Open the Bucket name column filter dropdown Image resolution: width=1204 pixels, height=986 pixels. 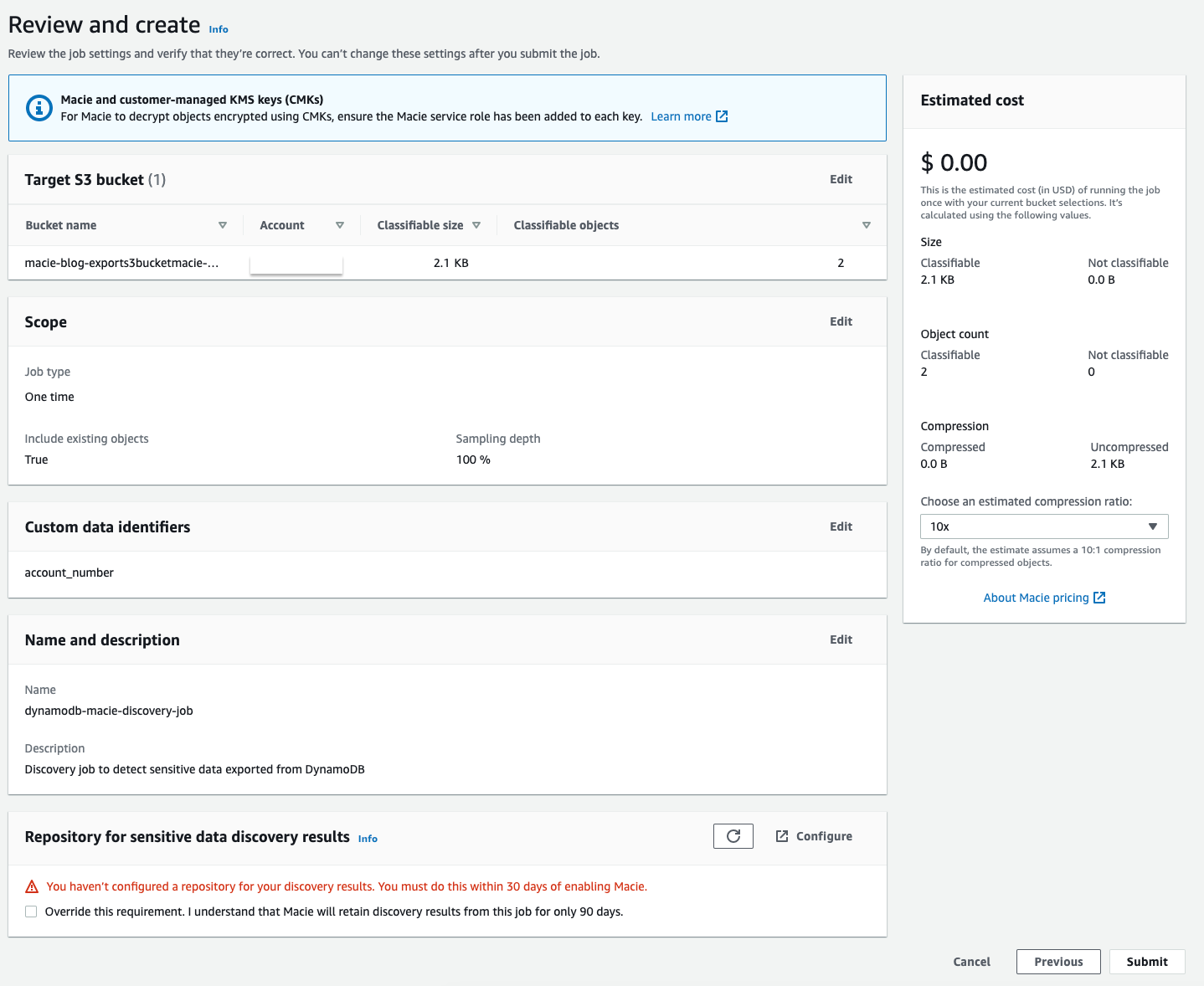point(223,224)
